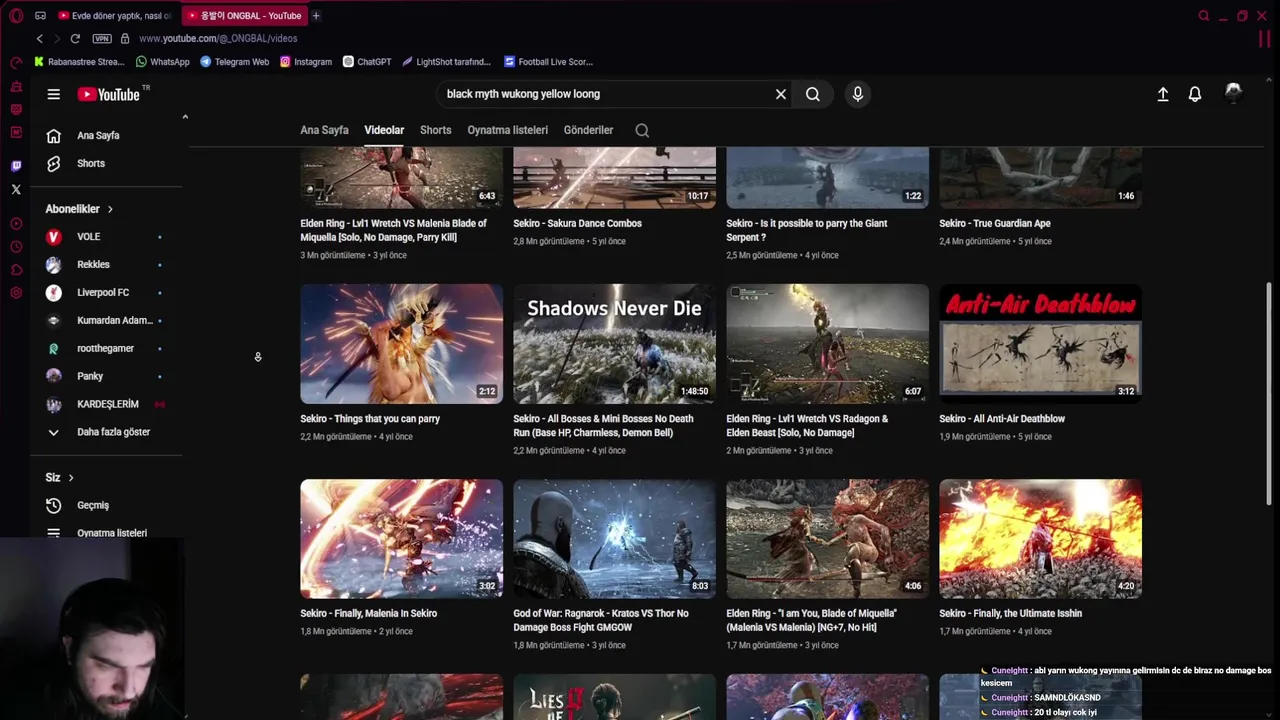Open channel Shorts tab

[435, 130]
